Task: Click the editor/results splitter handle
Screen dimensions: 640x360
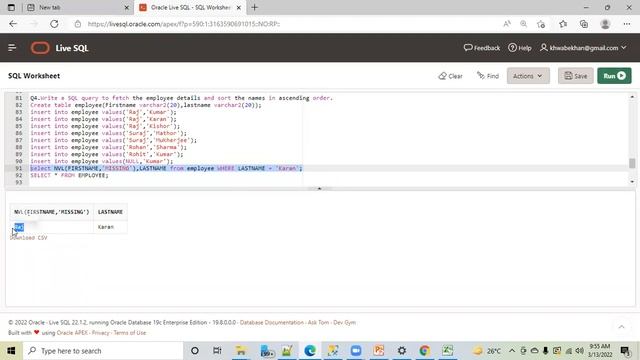Action: point(320,189)
